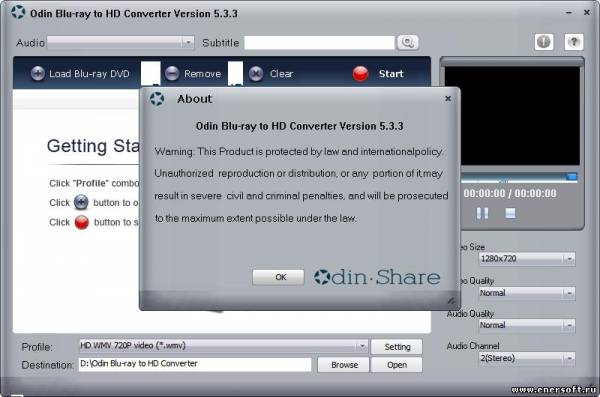This screenshot has width=600, height=397.
Task: Click the Remove button in toolbar
Action: (x=193, y=74)
